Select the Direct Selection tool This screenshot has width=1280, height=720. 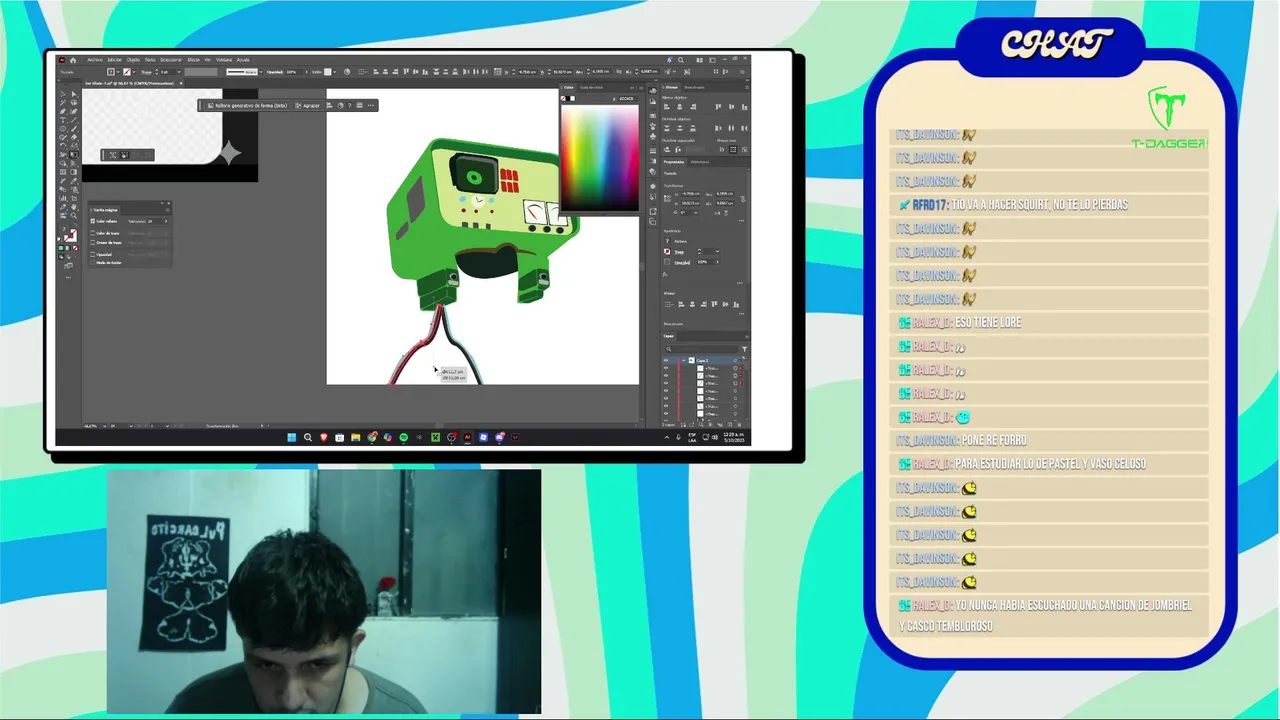click(74, 94)
